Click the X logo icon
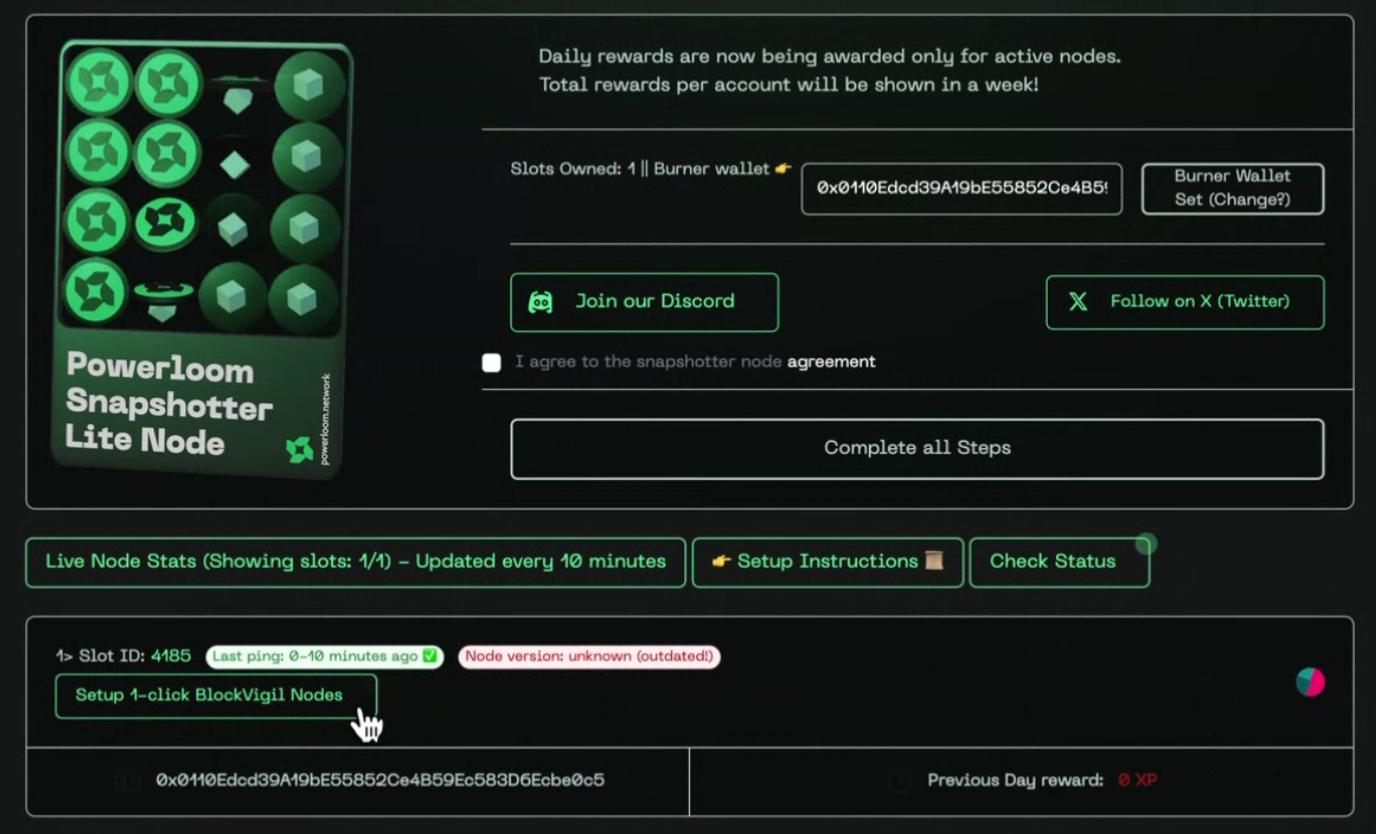This screenshot has height=834, width=1376. [x=1078, y=302]
